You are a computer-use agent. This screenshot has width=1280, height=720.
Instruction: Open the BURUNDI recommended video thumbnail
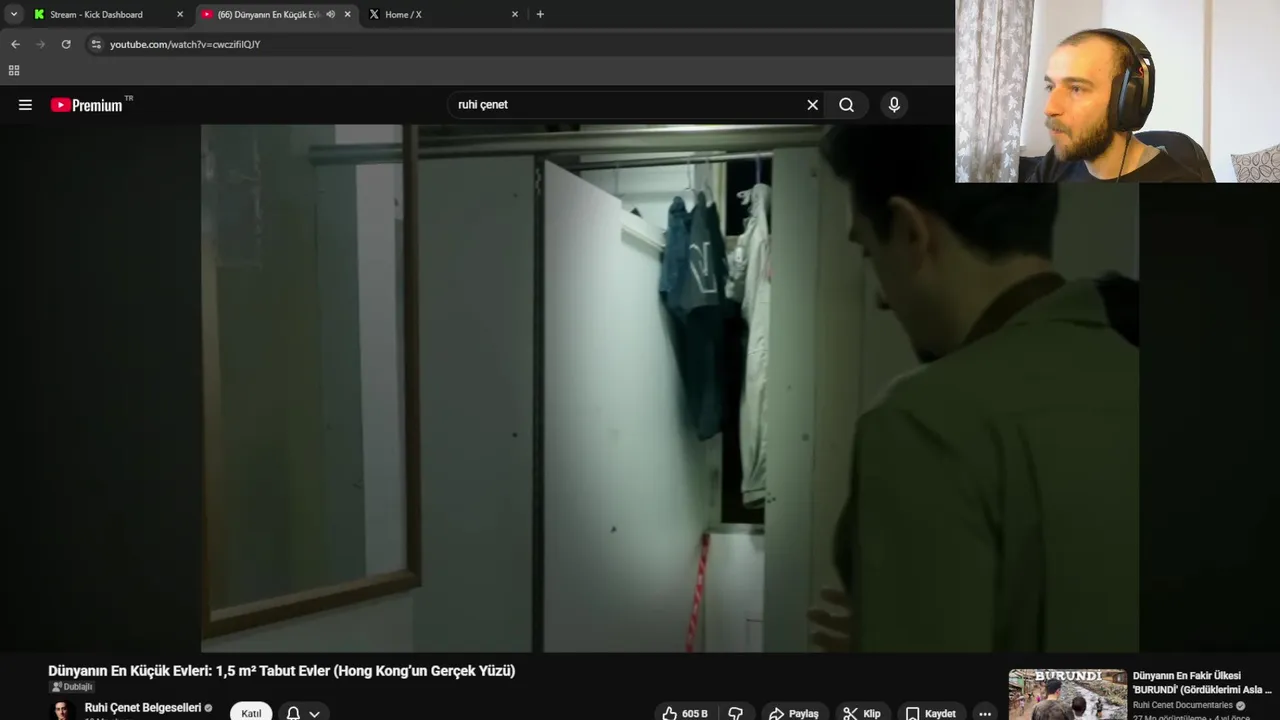(1067, 694)
